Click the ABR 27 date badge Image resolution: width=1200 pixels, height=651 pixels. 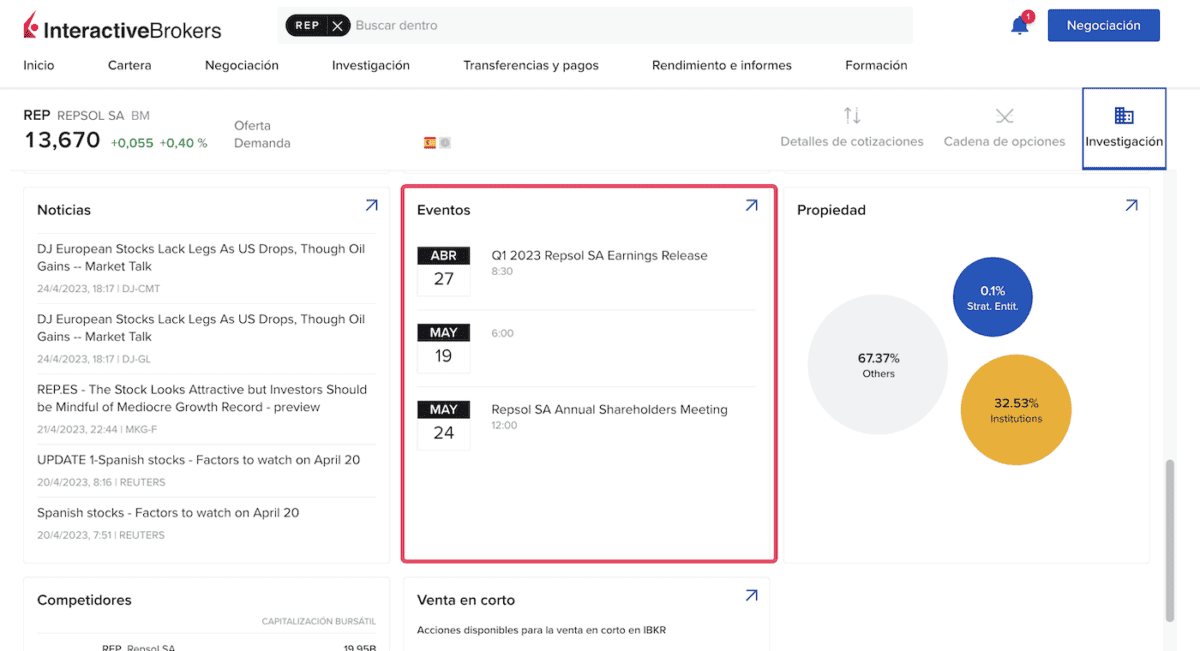click(443, 270)
